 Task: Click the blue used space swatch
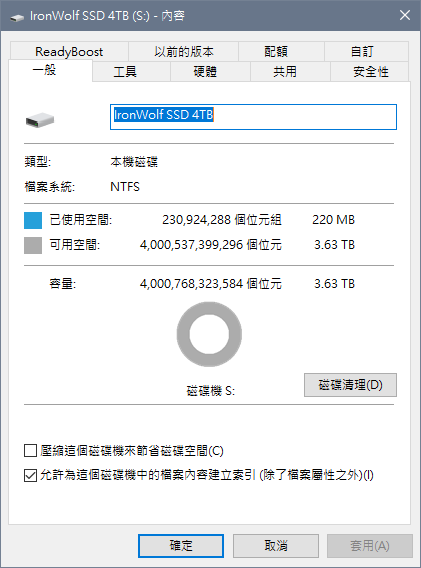(x=33, y=220)
